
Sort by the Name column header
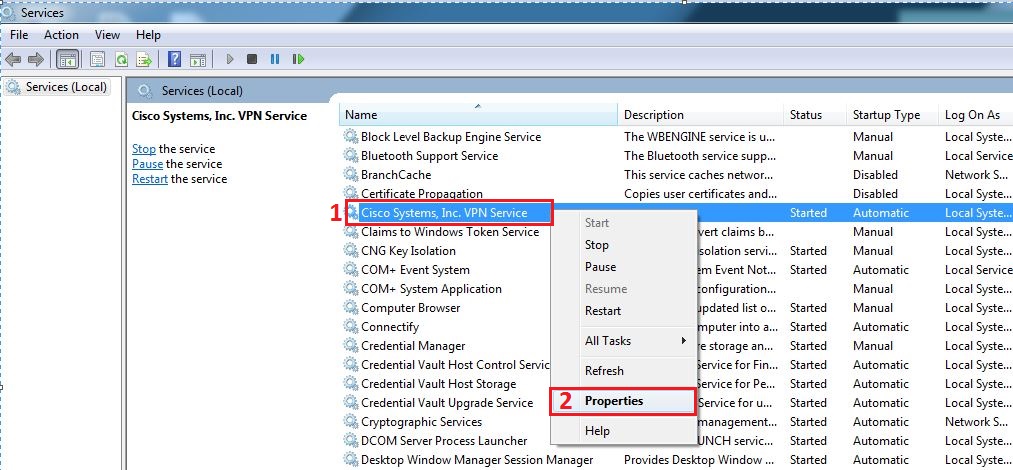pyautogui.click(x=478, y=115)
